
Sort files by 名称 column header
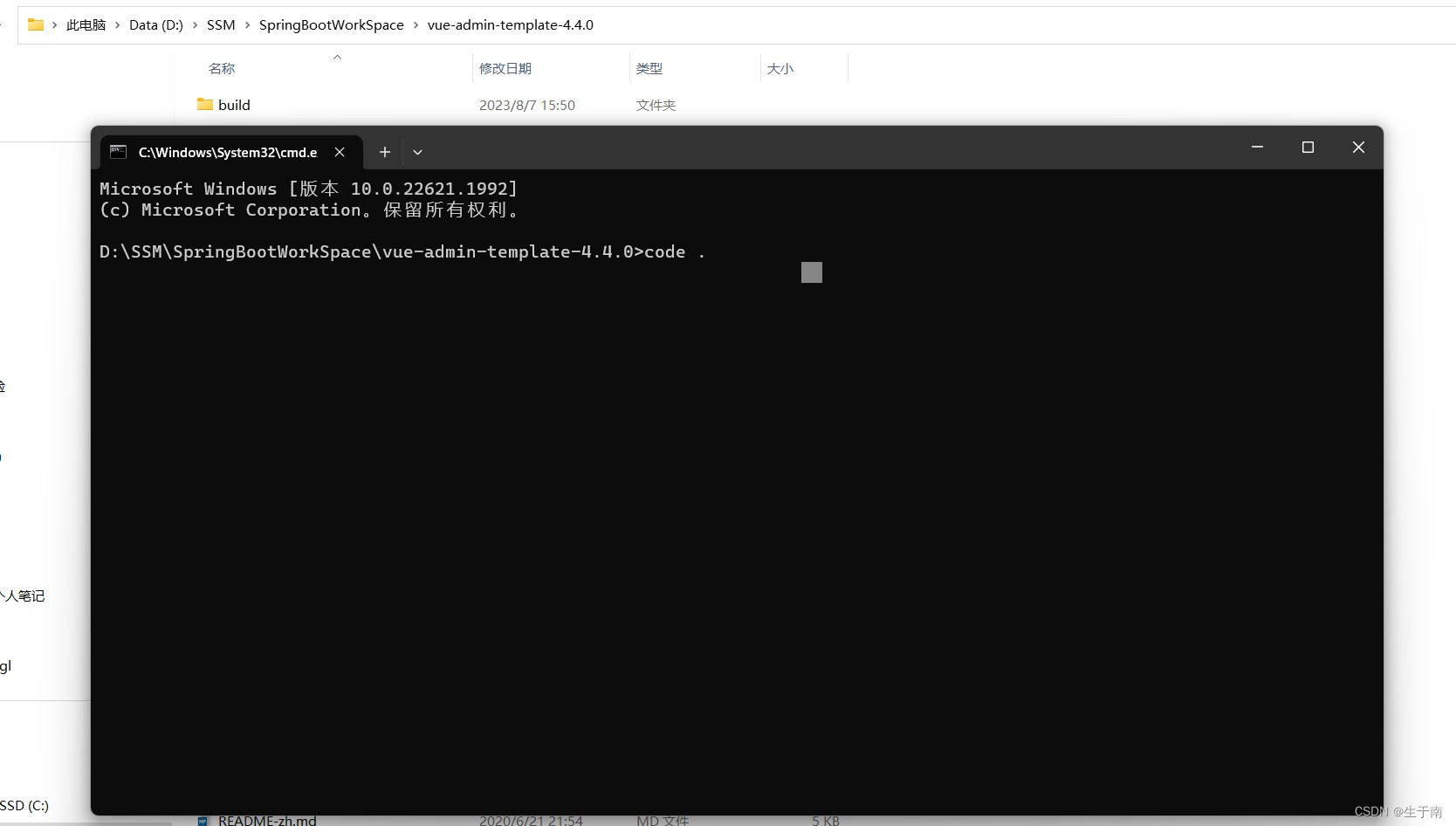[222, 68]
